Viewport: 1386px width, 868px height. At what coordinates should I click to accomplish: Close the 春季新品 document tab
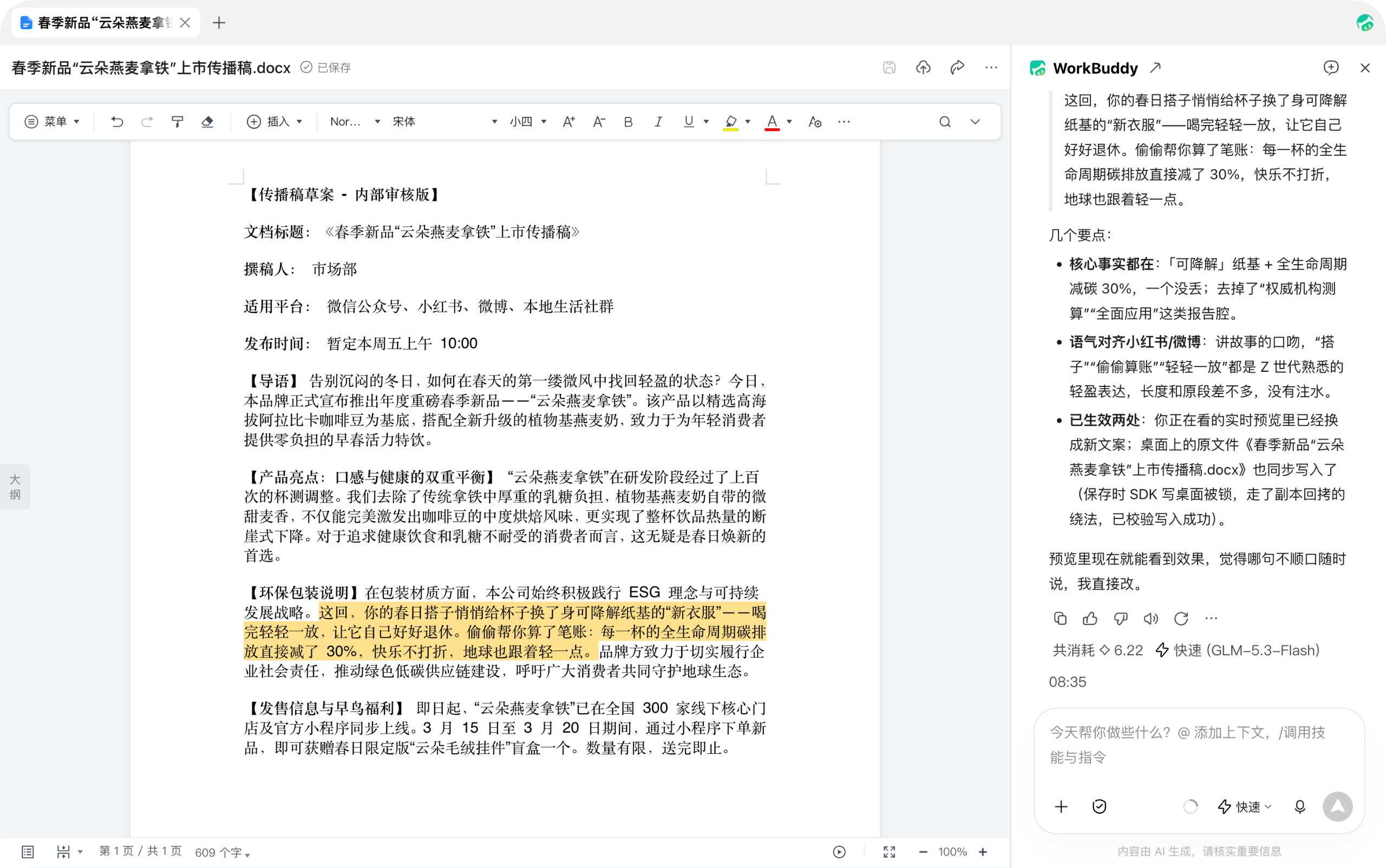185,23
